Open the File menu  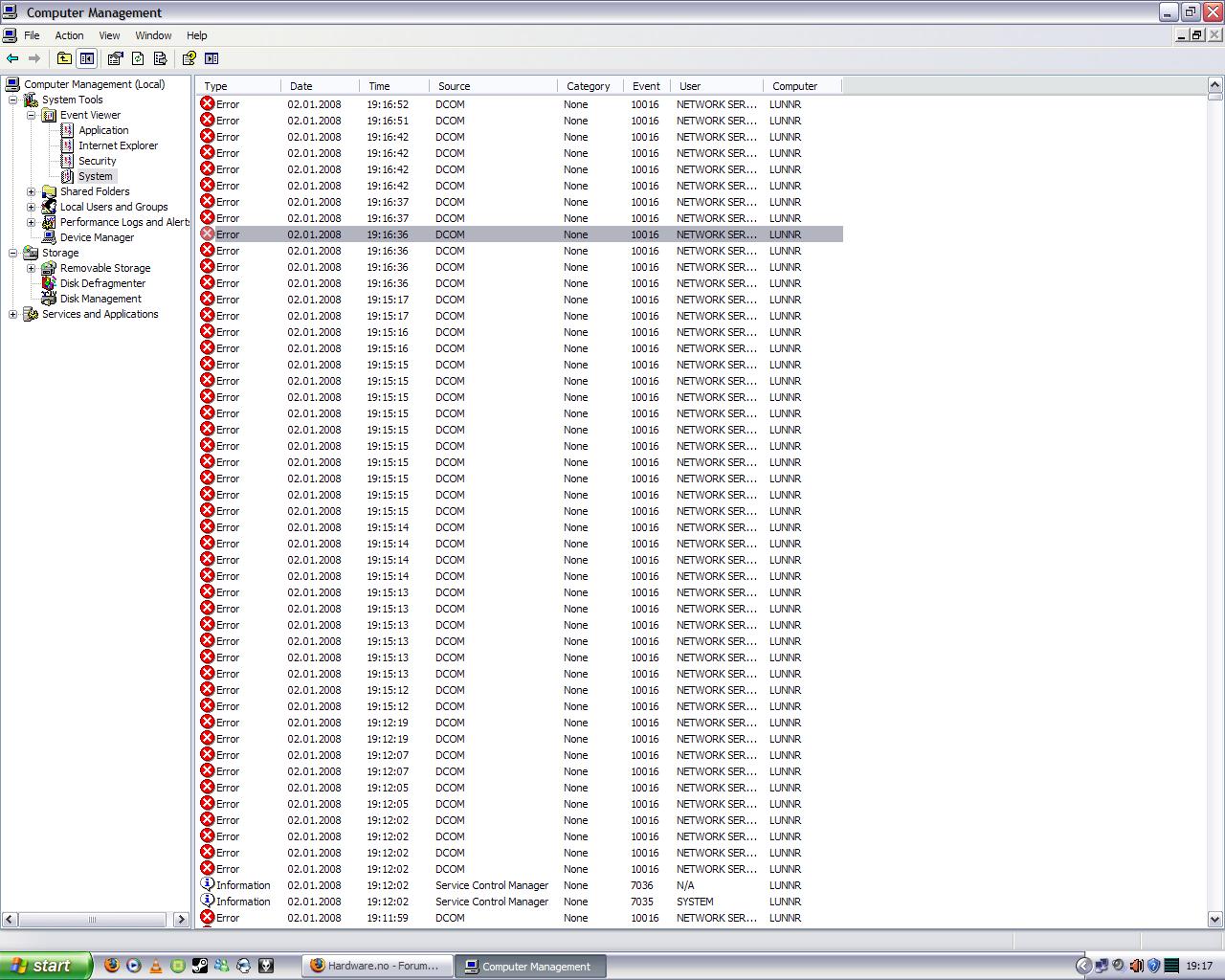[32, 35]
